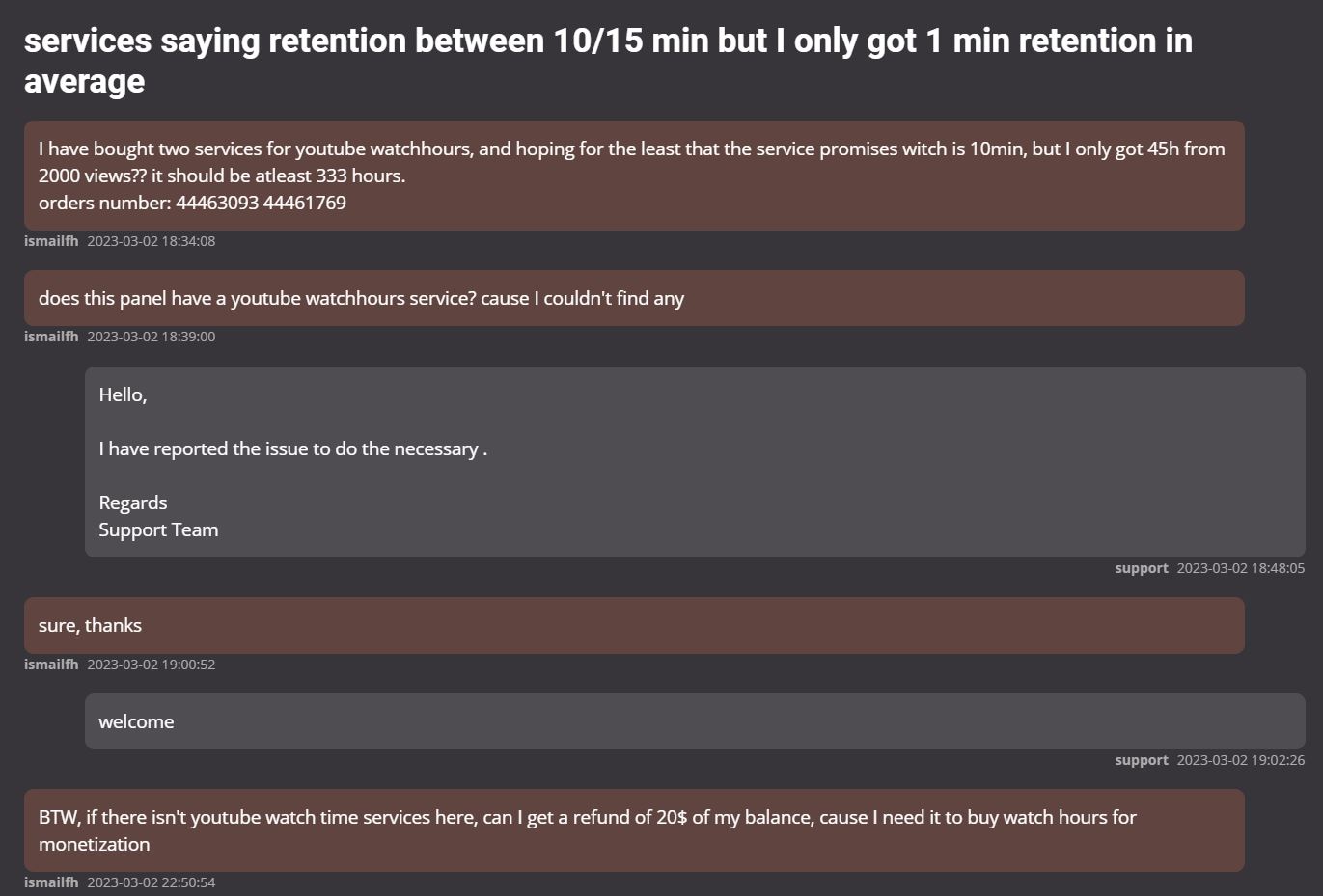The height and width of the screenshot is (896, 1323).
Task: Click support author label at 19:02:26
Action: coord(1142,760)
